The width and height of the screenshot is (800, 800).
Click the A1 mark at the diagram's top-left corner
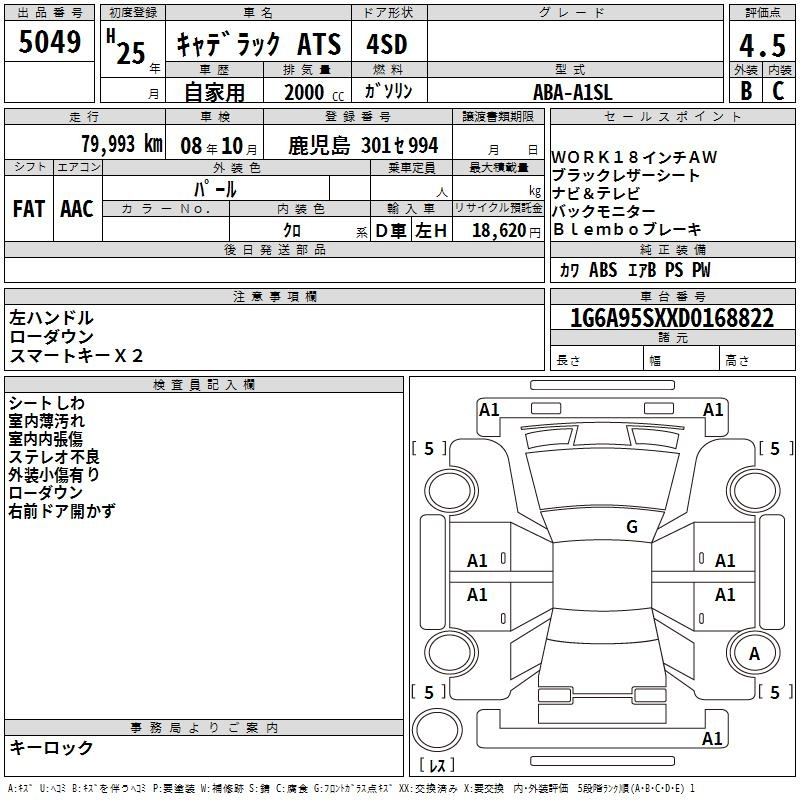point(489,409)
